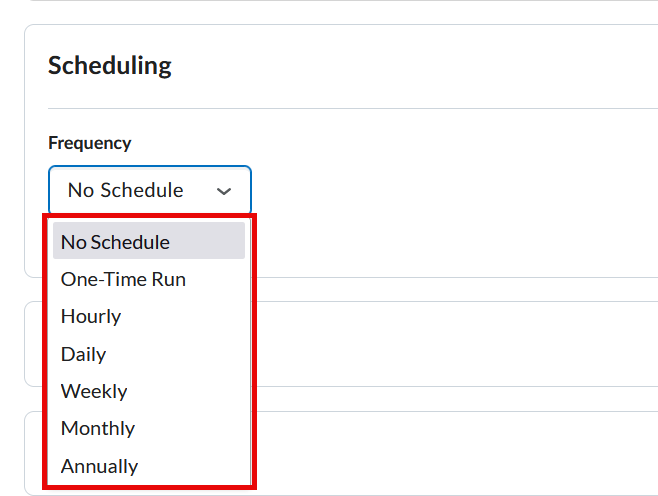
Task: Pick Daily from the dropdown list
Action: [x=83, y=354]
